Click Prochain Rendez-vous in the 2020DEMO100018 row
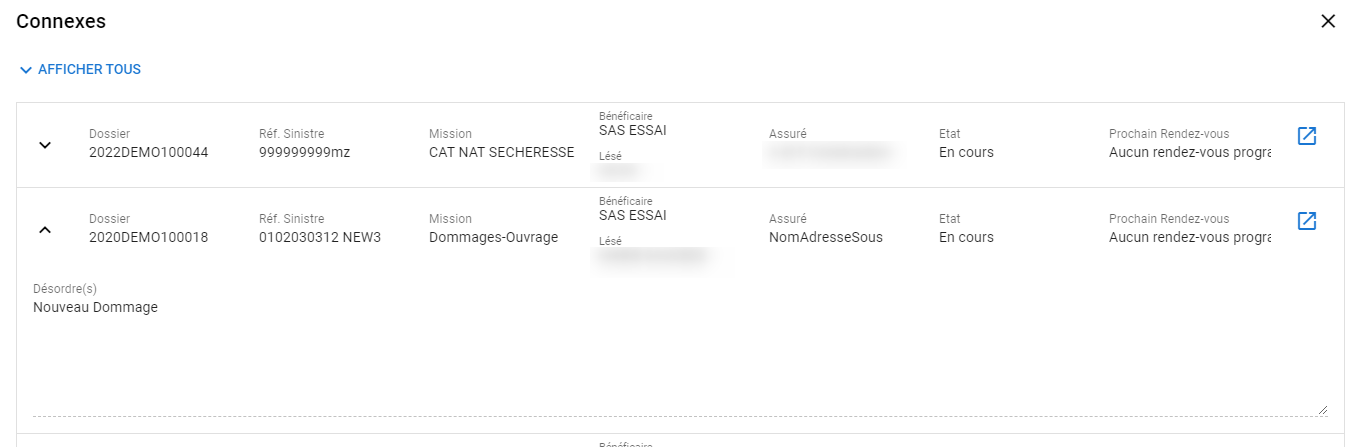 coord(1190,238)
